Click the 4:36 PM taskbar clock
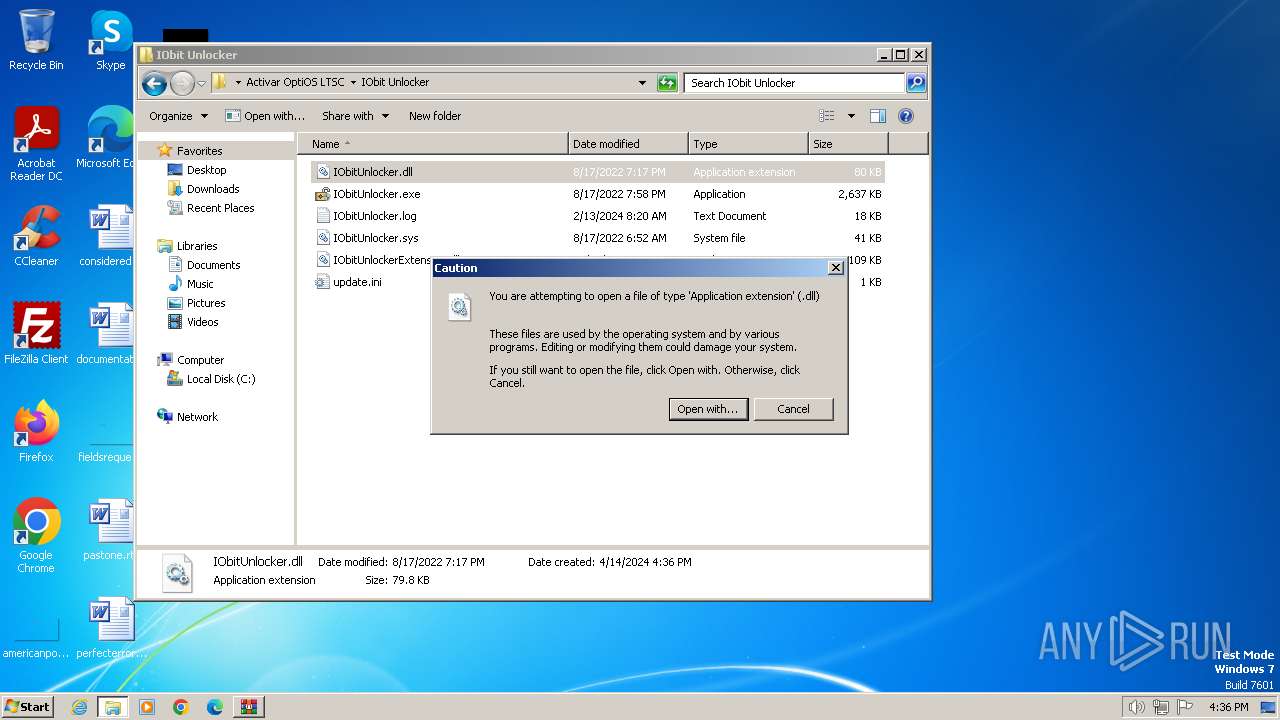 coord(1228,707)
